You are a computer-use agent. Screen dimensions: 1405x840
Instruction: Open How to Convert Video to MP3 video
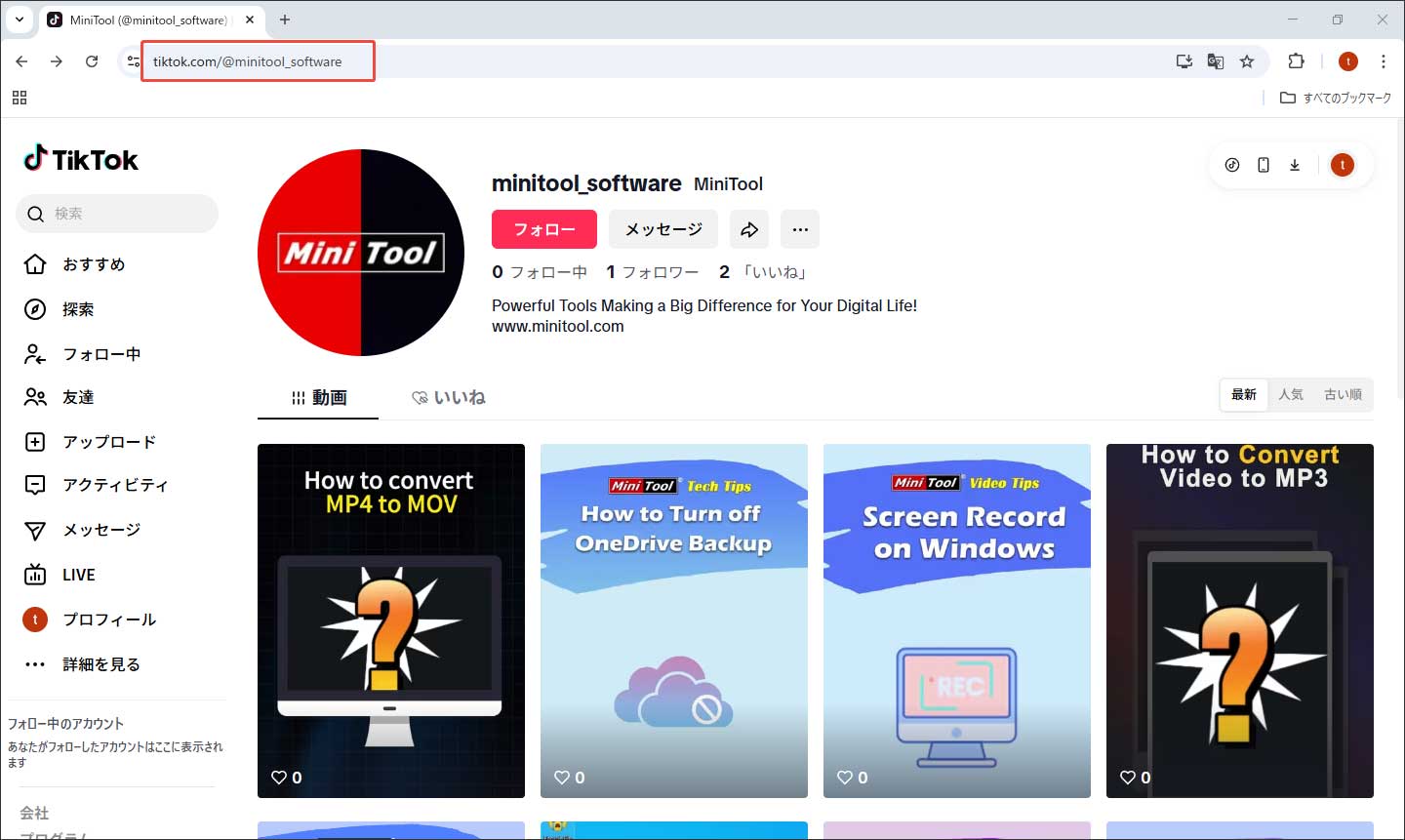pyautogui.click(x=1240, y=620)
